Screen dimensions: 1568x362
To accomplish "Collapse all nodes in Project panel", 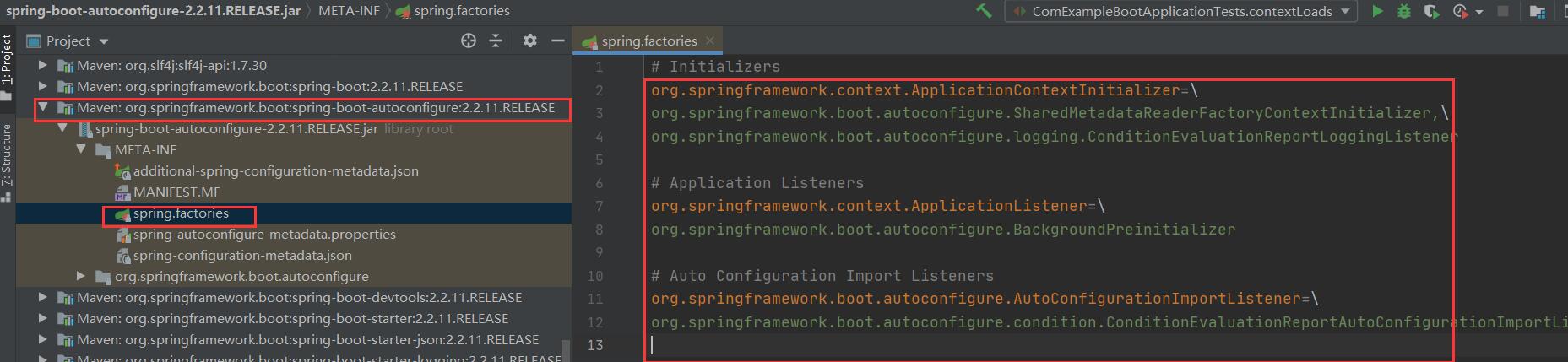I will [496, 41].
